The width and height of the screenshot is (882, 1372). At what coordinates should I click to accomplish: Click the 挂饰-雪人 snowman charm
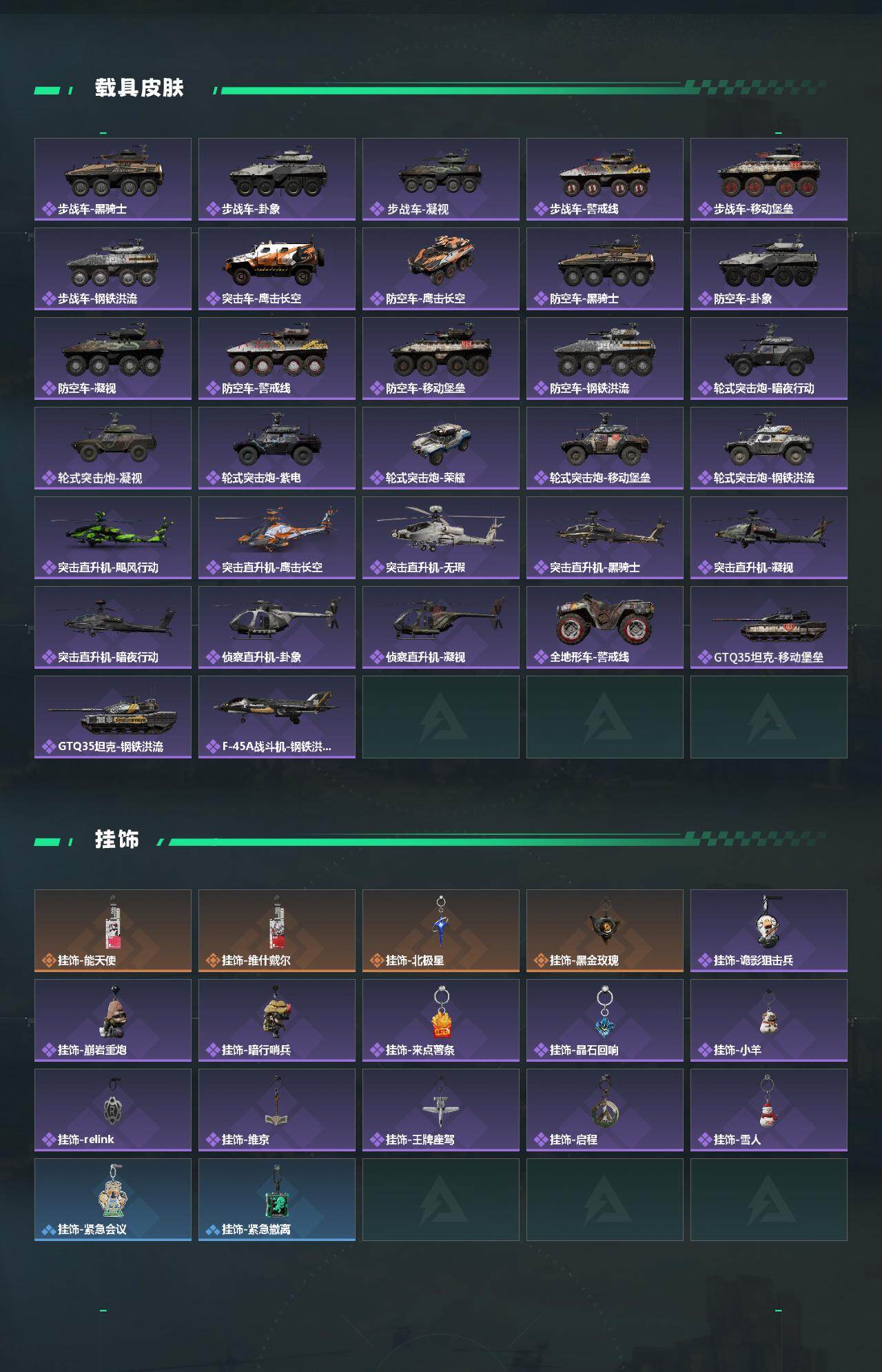click(769, 1110)
